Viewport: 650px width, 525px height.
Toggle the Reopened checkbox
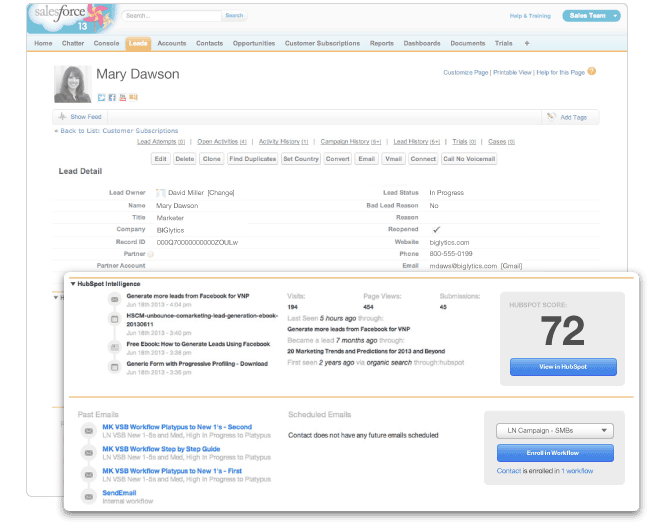coord(436,229)
